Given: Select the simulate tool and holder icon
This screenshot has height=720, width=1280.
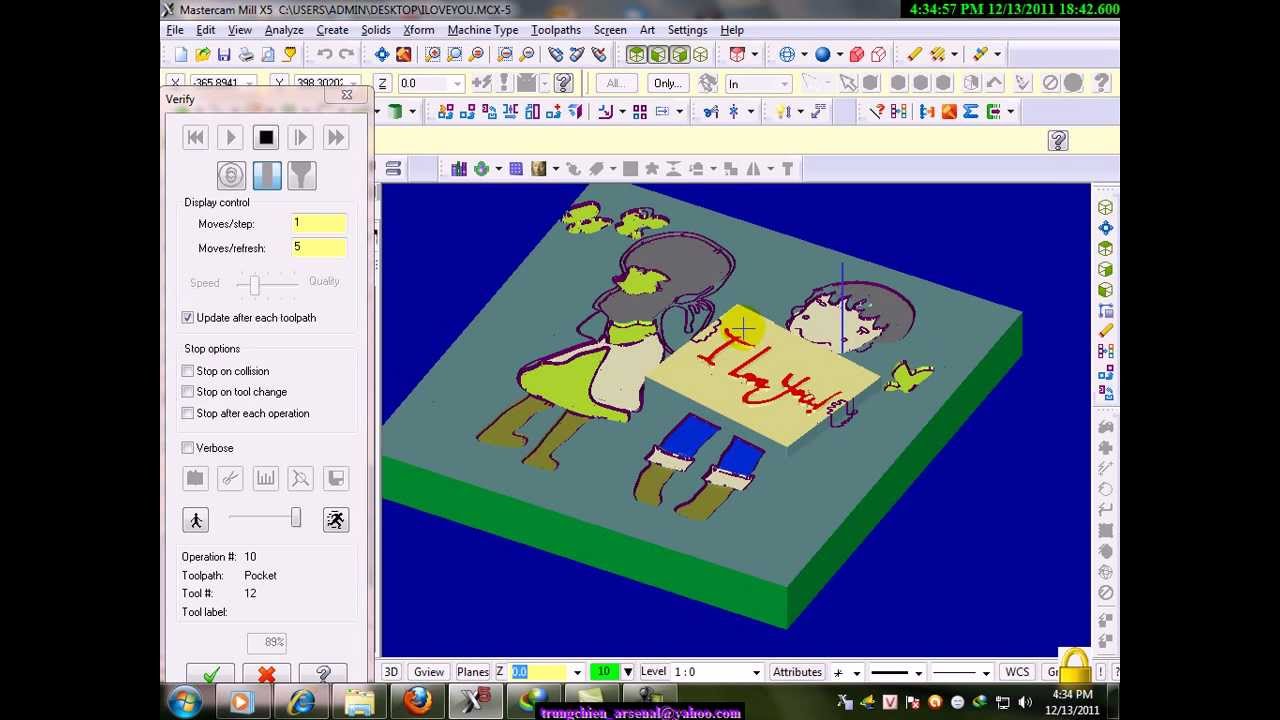Looking at the screenshot, I should coord(302,176).
